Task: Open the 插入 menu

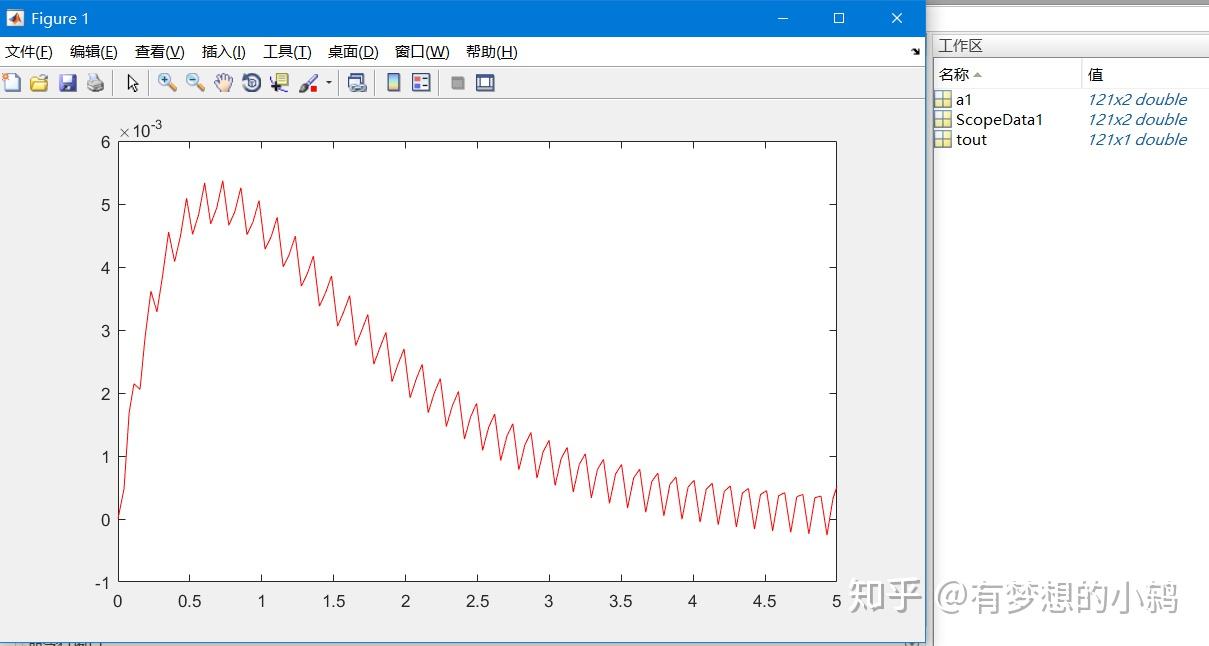Action: click(224, 51)
